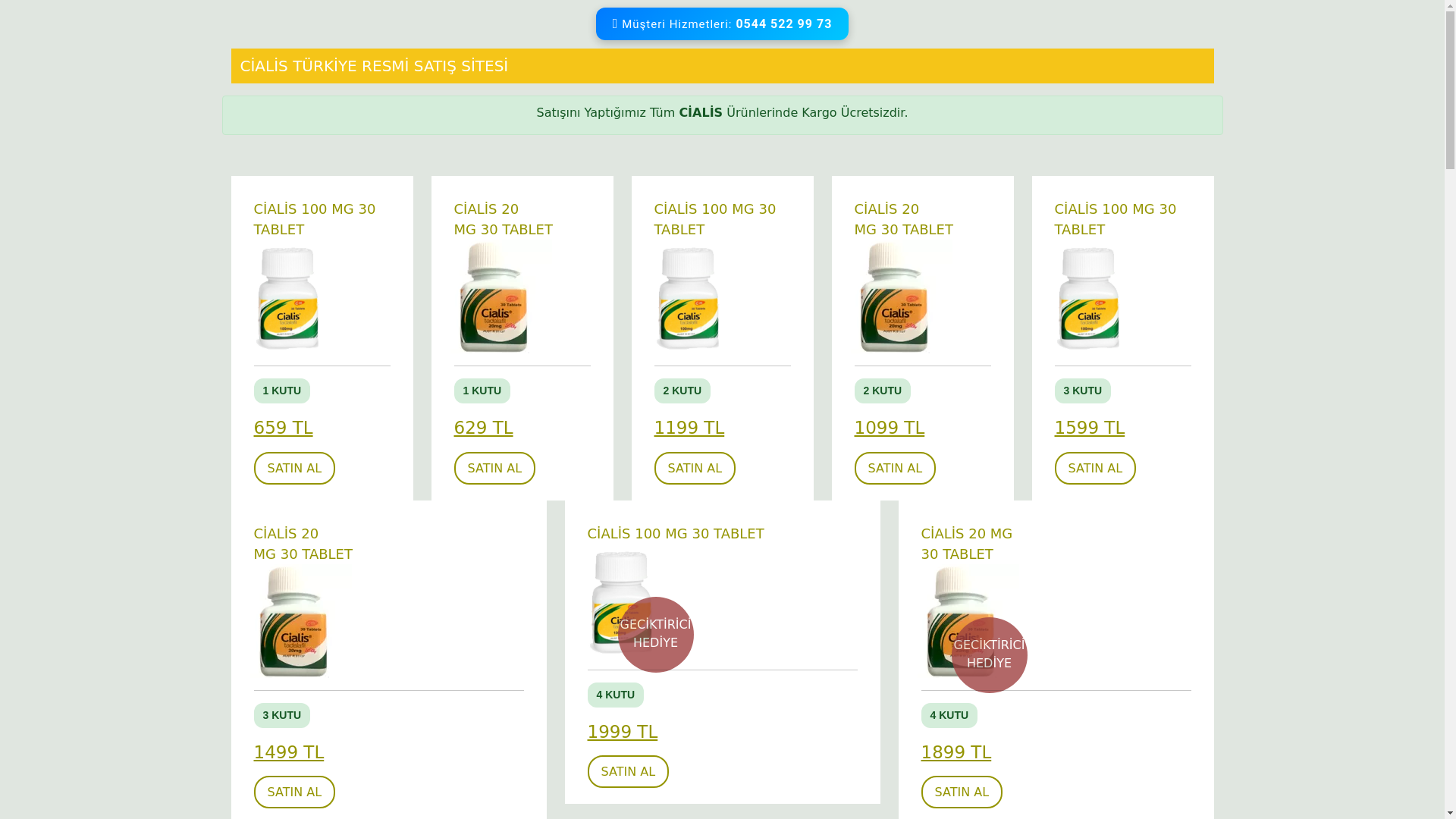Click the 1099 TL price link
The image size is (1456, 819).
[x=889, y=428]
